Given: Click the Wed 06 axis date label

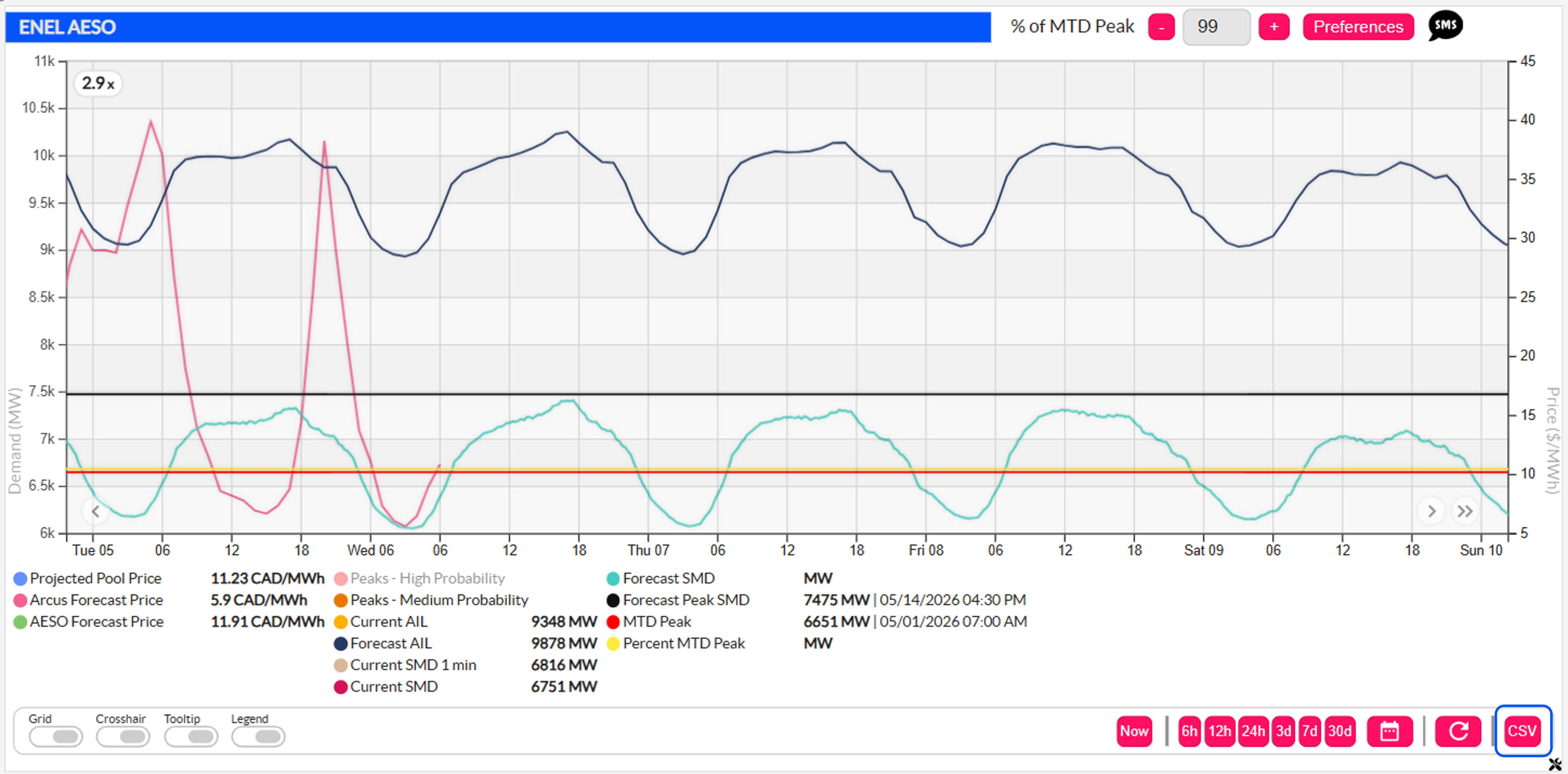Looking at the screenshot, I should [370, 551].
